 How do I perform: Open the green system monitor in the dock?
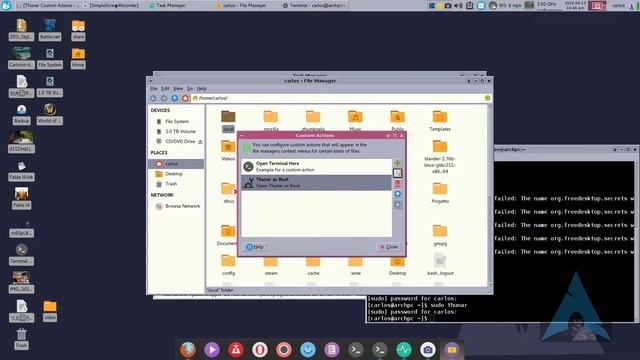coord(404,349)
